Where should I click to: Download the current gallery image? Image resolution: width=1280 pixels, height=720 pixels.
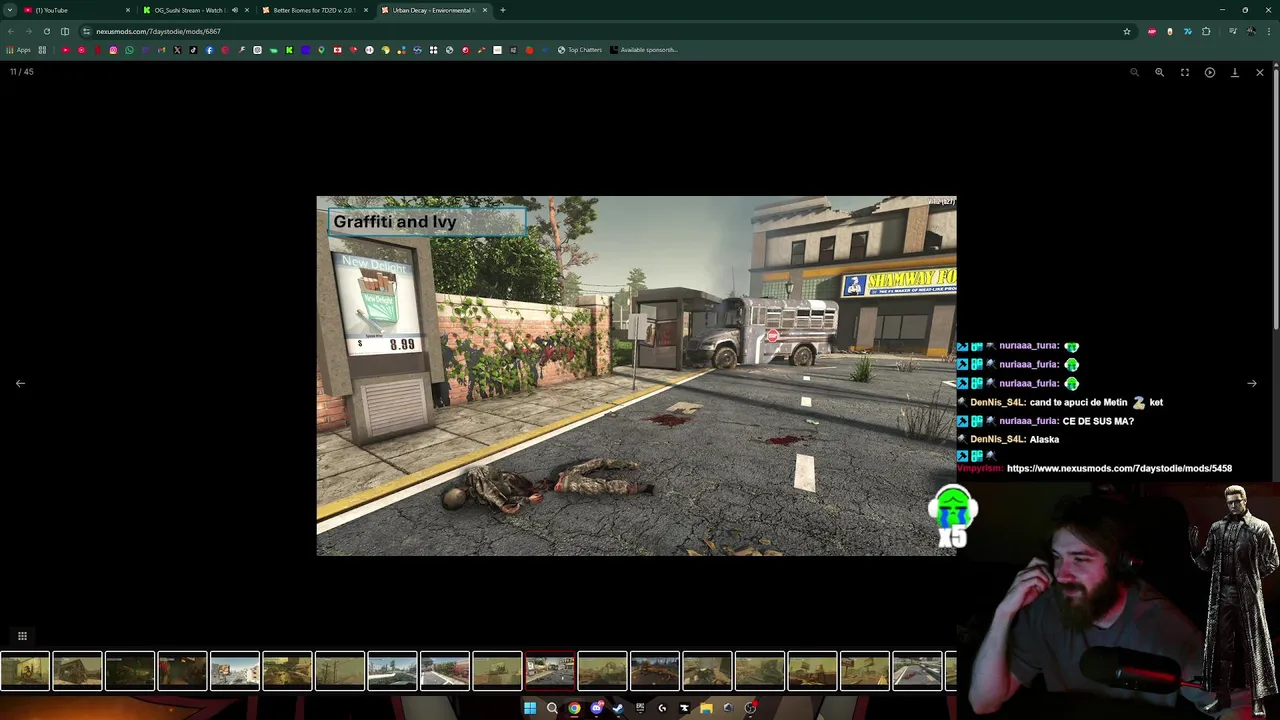point(1234,72)
